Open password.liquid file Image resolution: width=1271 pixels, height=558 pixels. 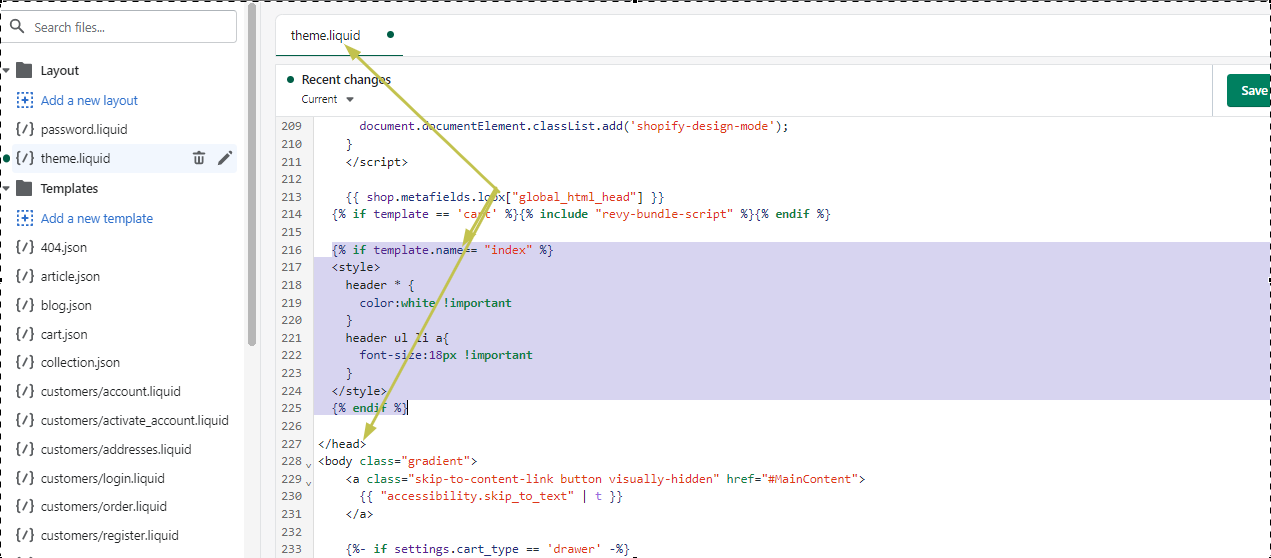coord(84,129)
